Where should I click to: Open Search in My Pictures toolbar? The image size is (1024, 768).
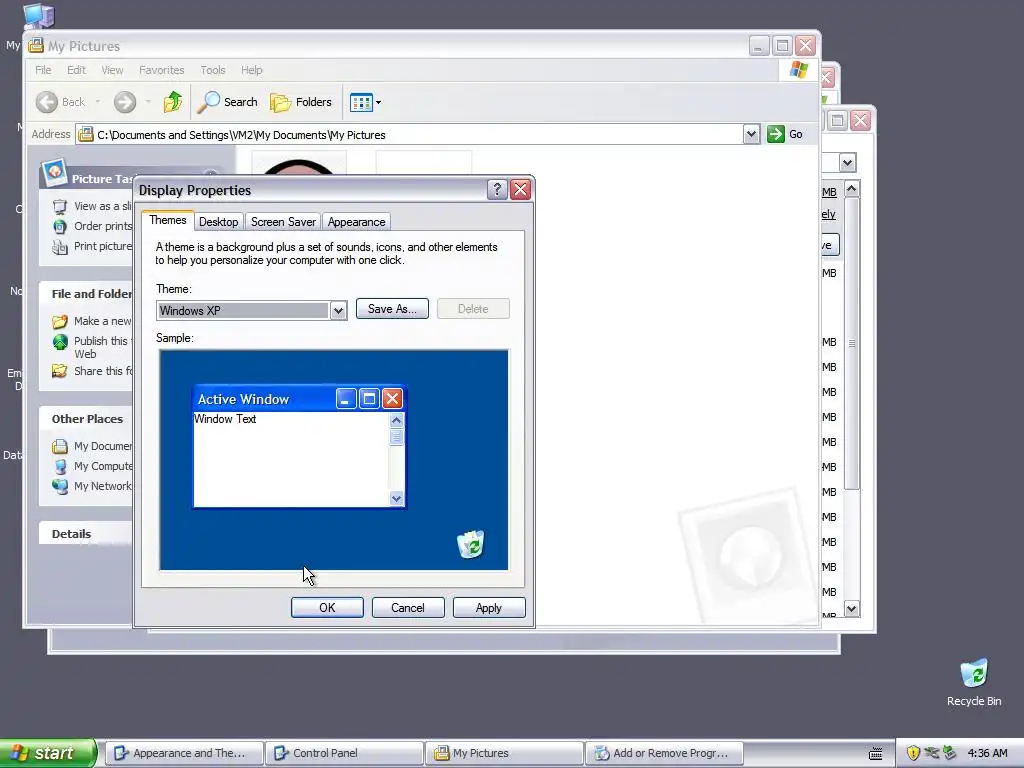point(227,102)
